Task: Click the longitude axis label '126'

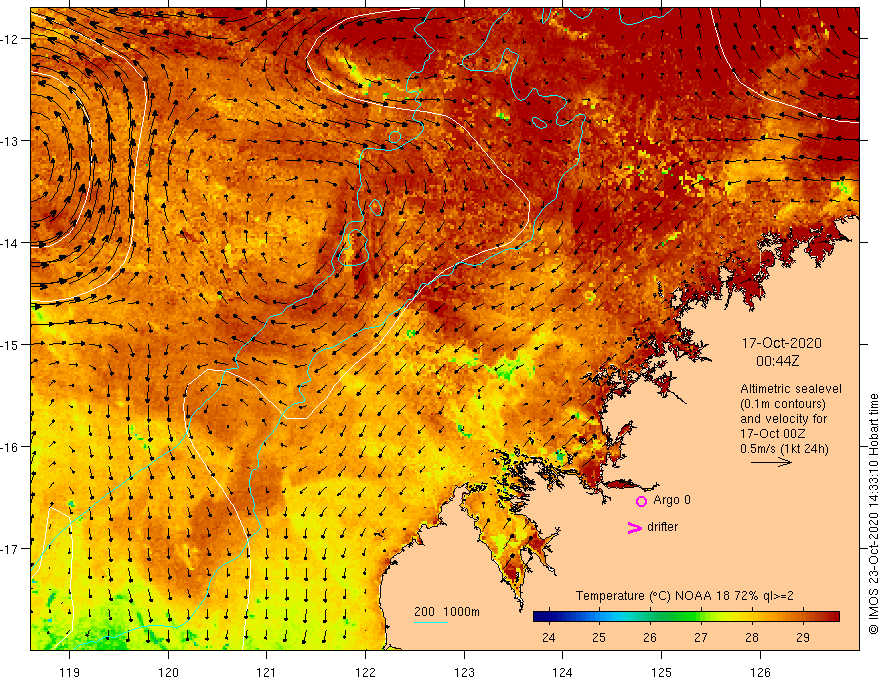Action: [760, 672]
